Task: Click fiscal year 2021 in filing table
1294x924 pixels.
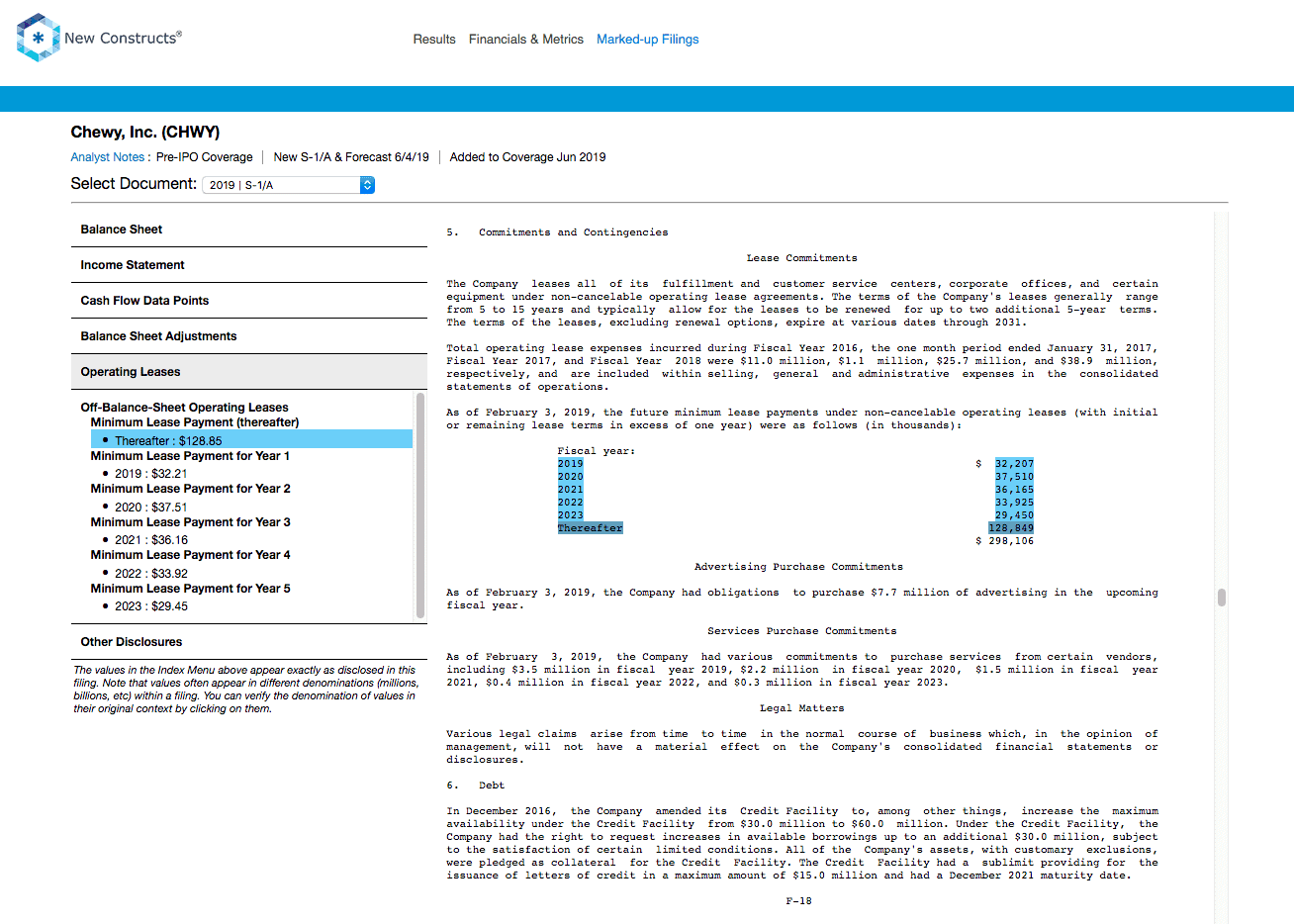Action: [x=570, y=490]
